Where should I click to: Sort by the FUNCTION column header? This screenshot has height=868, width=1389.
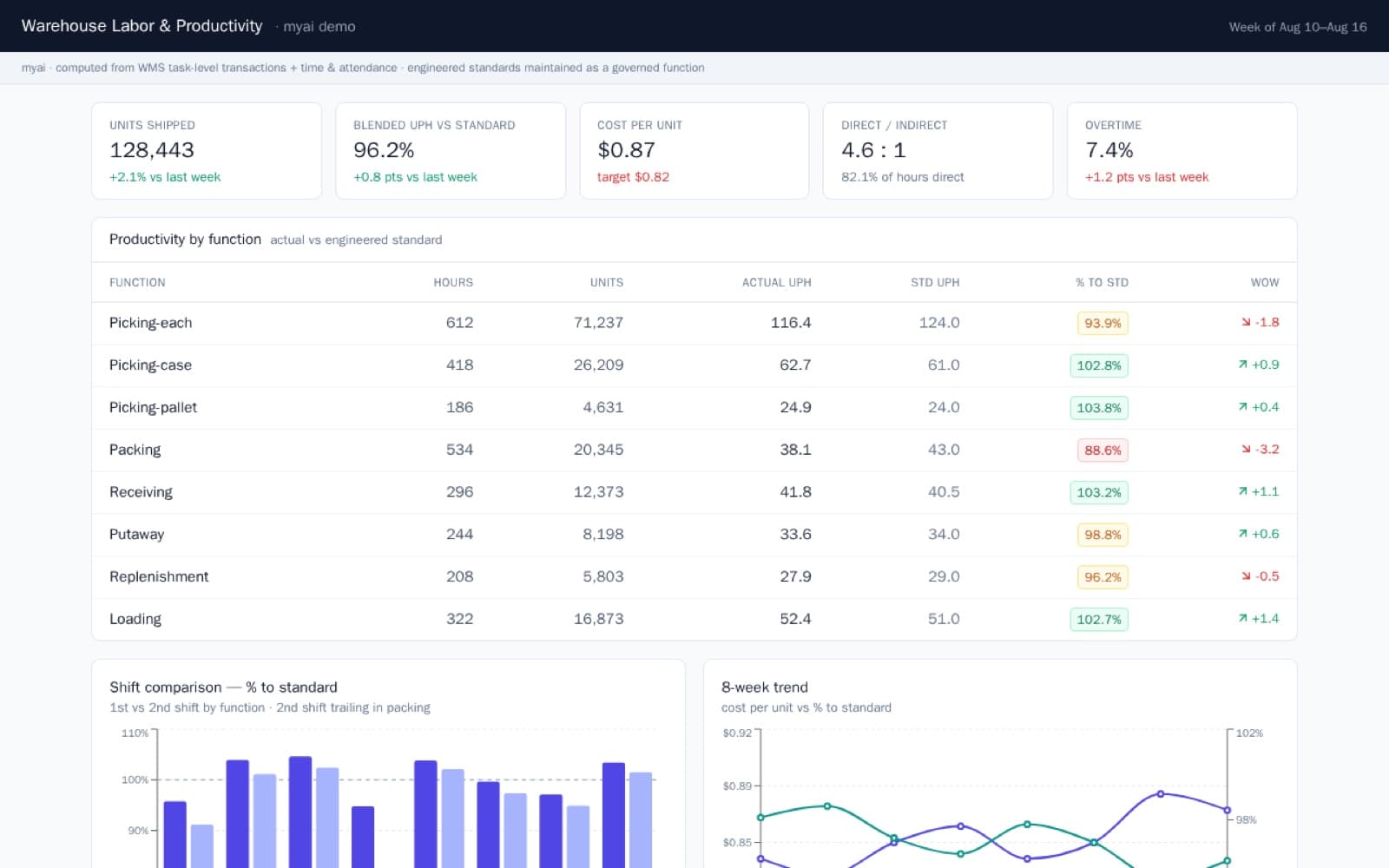pyautogui.click(x=137, y=282)
